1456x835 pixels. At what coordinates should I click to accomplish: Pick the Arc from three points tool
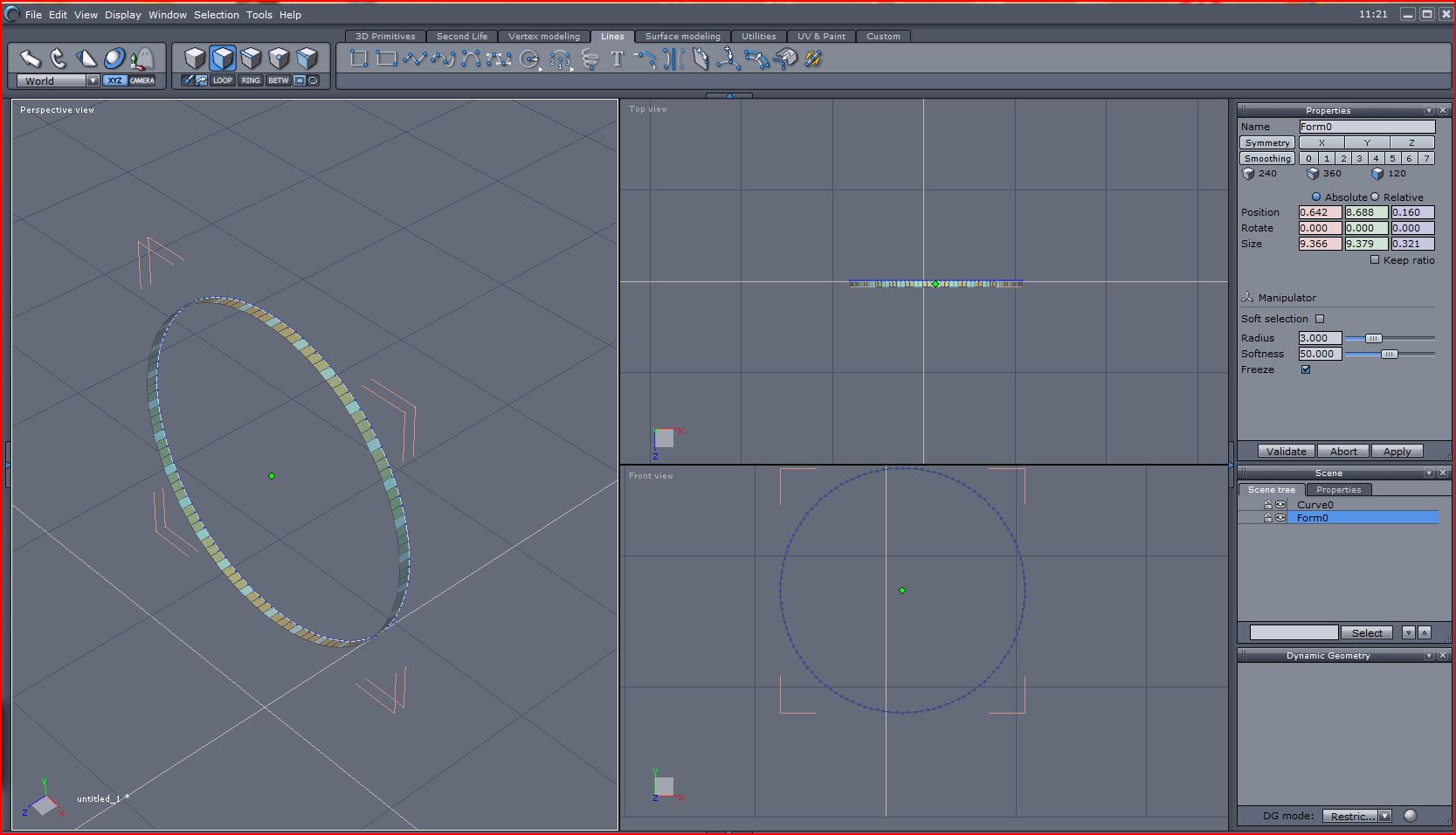coord(560,59)
